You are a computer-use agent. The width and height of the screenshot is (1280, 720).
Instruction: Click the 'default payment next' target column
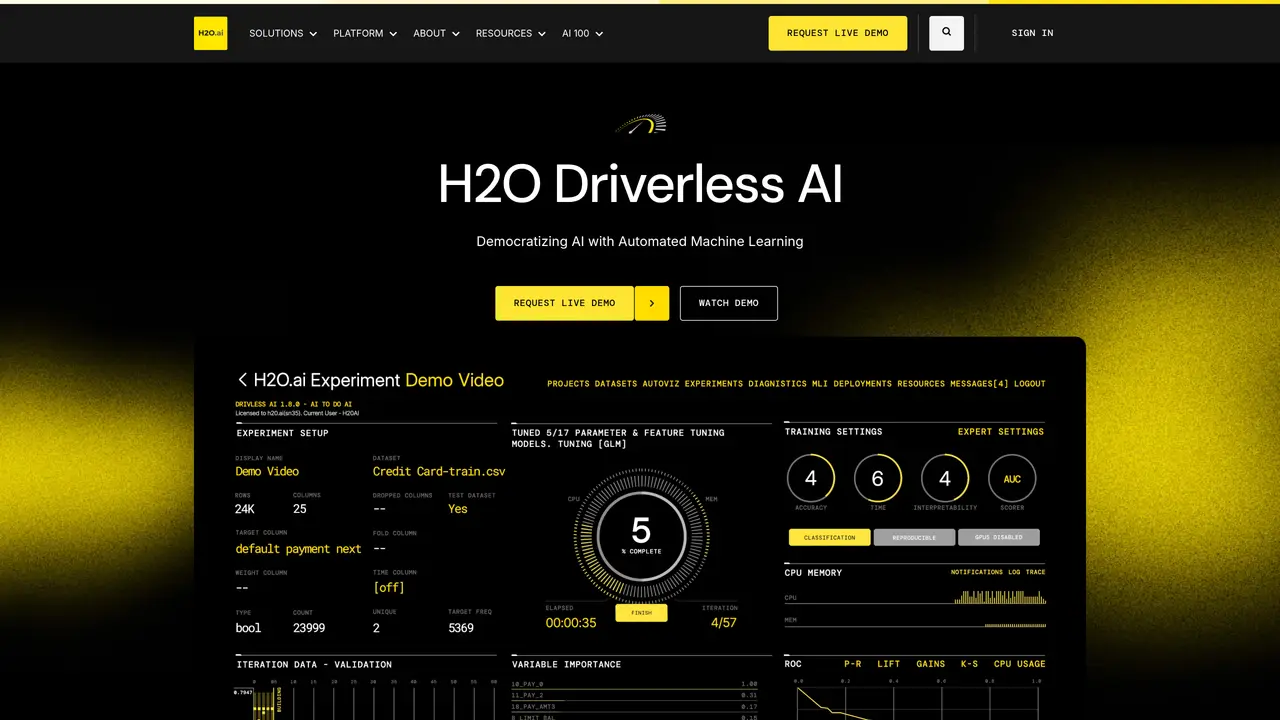(298, 549)
